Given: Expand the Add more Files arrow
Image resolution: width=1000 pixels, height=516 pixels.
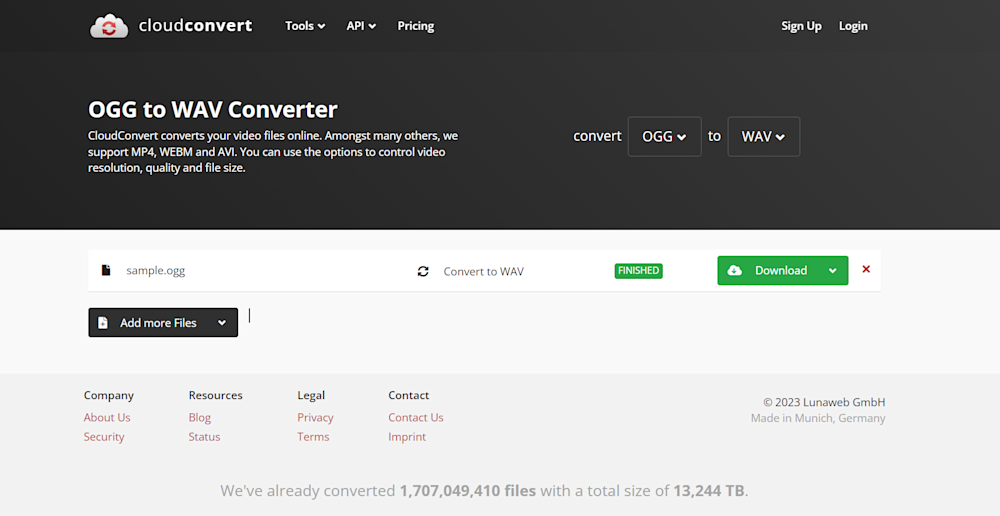Looking at the screenshot, I should pos(222,323).
